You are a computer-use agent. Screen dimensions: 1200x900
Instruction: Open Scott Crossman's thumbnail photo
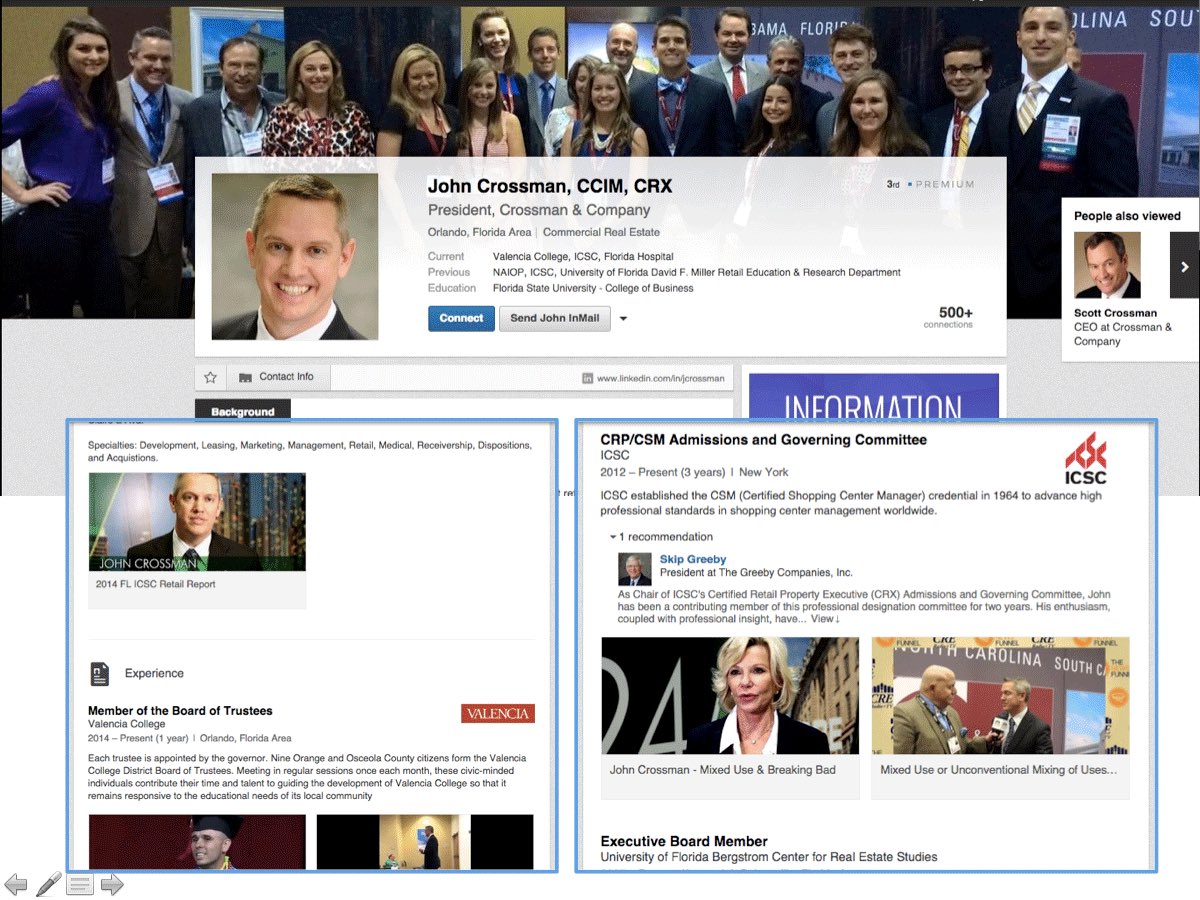(1107, 265)
